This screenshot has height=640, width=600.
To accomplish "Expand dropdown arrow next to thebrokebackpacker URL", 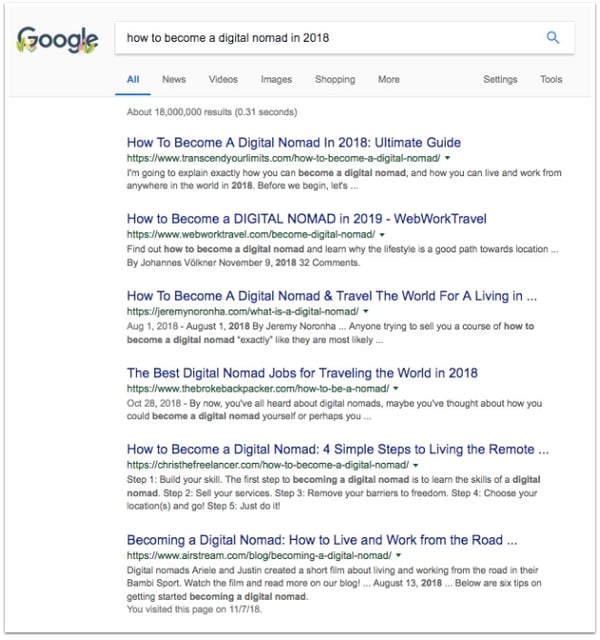I will 396,389.
